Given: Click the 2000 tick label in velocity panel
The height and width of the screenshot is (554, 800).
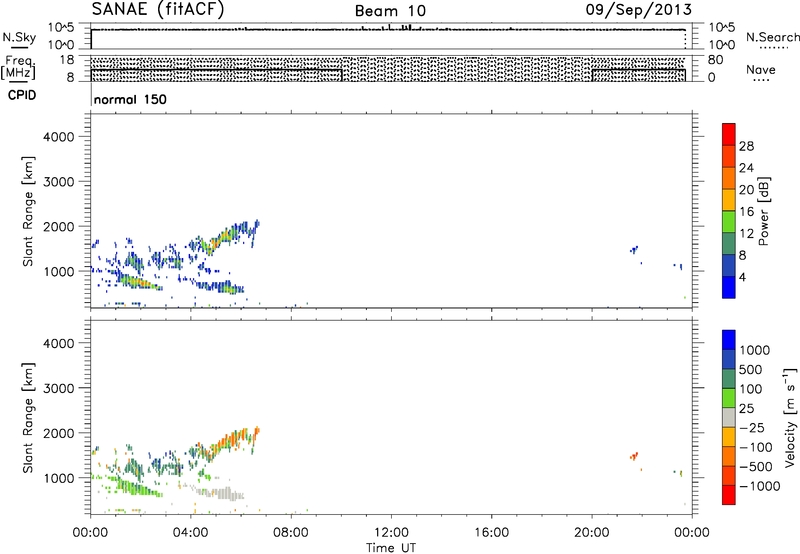Looking at the screenshot, I should click(58, 433).
